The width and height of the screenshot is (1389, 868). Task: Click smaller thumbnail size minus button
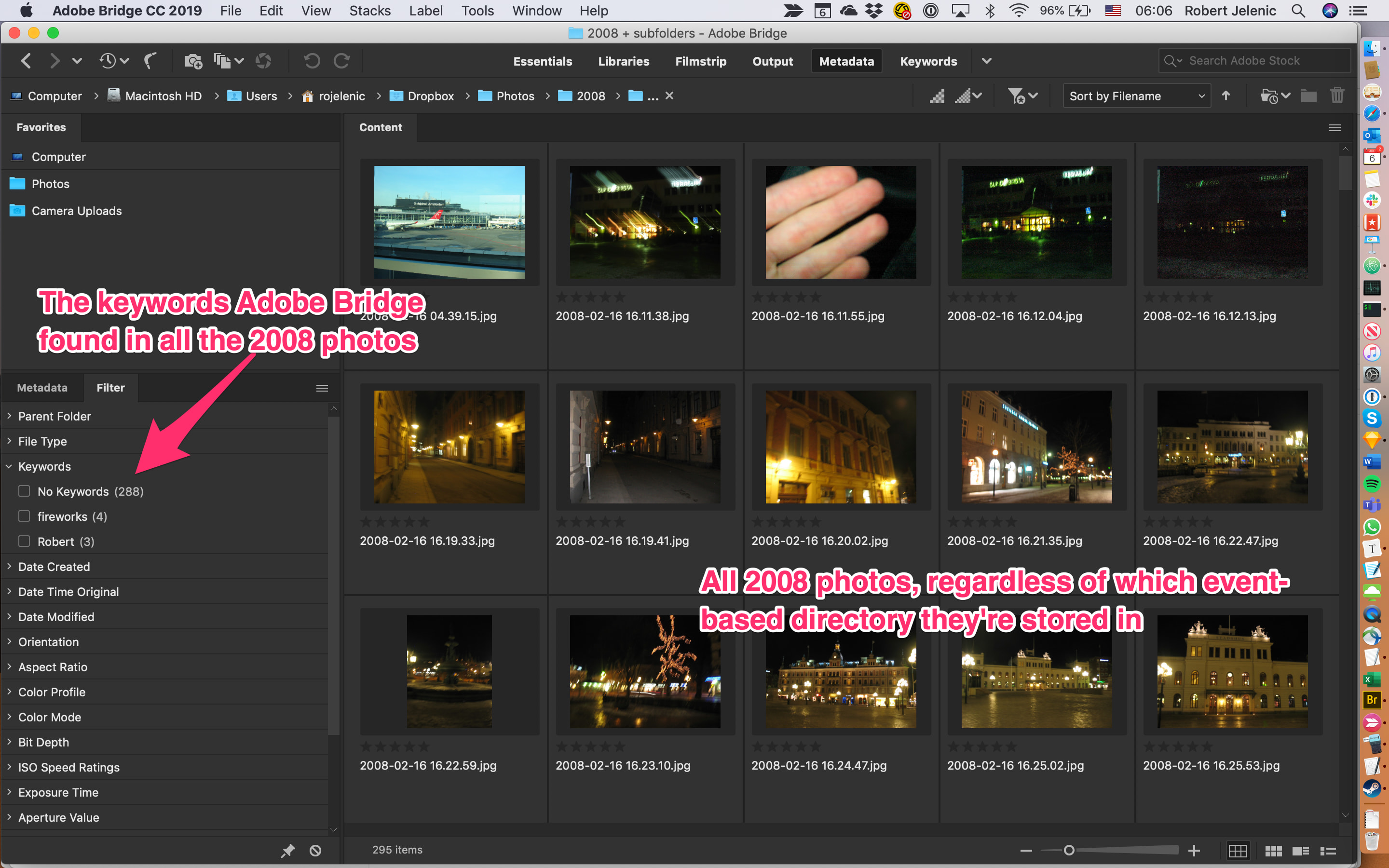1026,850
